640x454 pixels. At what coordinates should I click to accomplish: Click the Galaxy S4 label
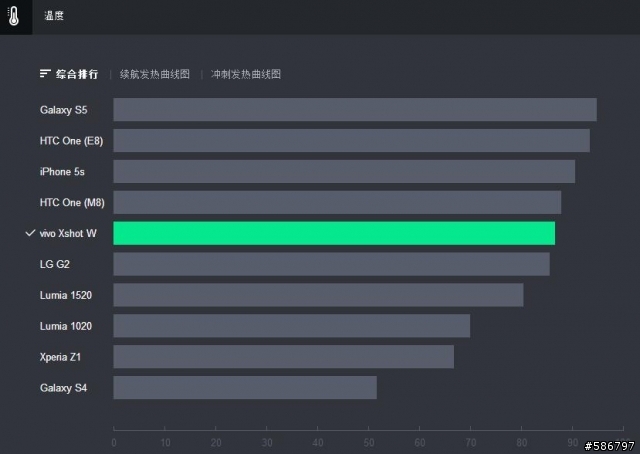click(64, 388)
